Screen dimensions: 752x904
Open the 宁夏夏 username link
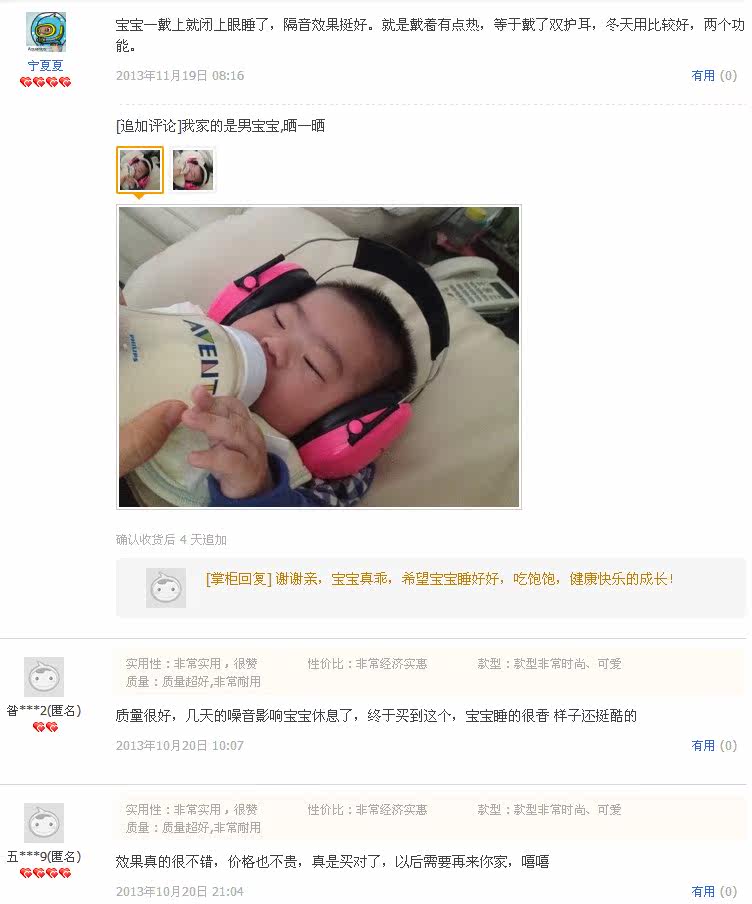point(46,66)
